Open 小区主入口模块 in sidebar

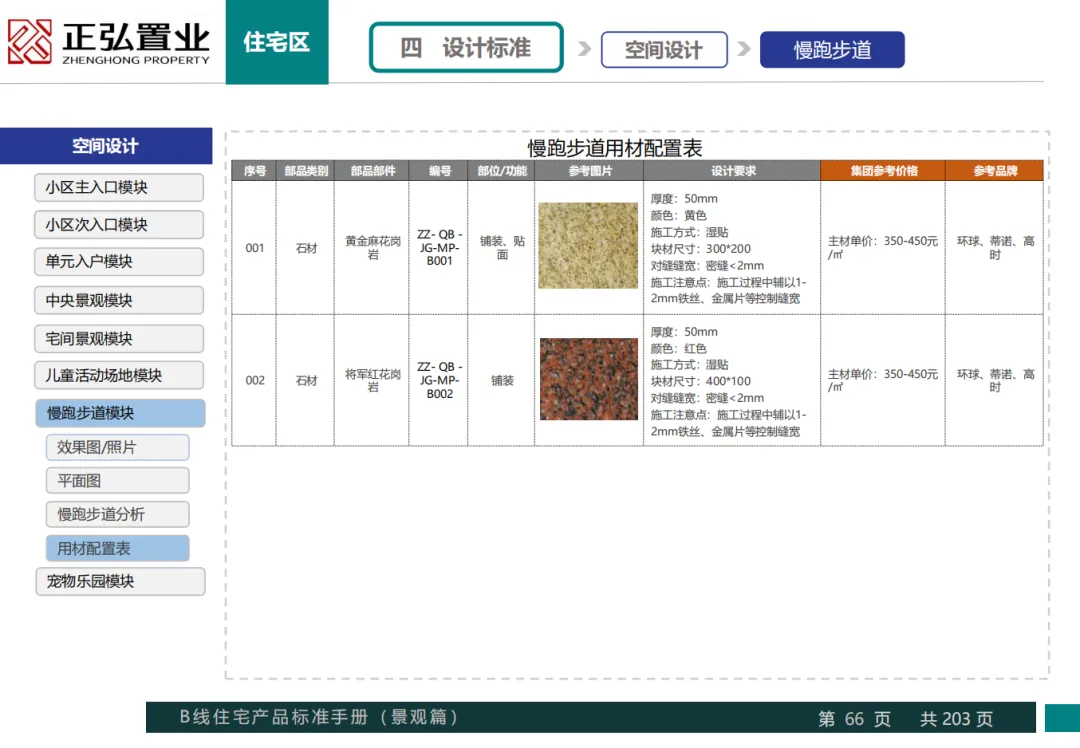coord(119,187)
